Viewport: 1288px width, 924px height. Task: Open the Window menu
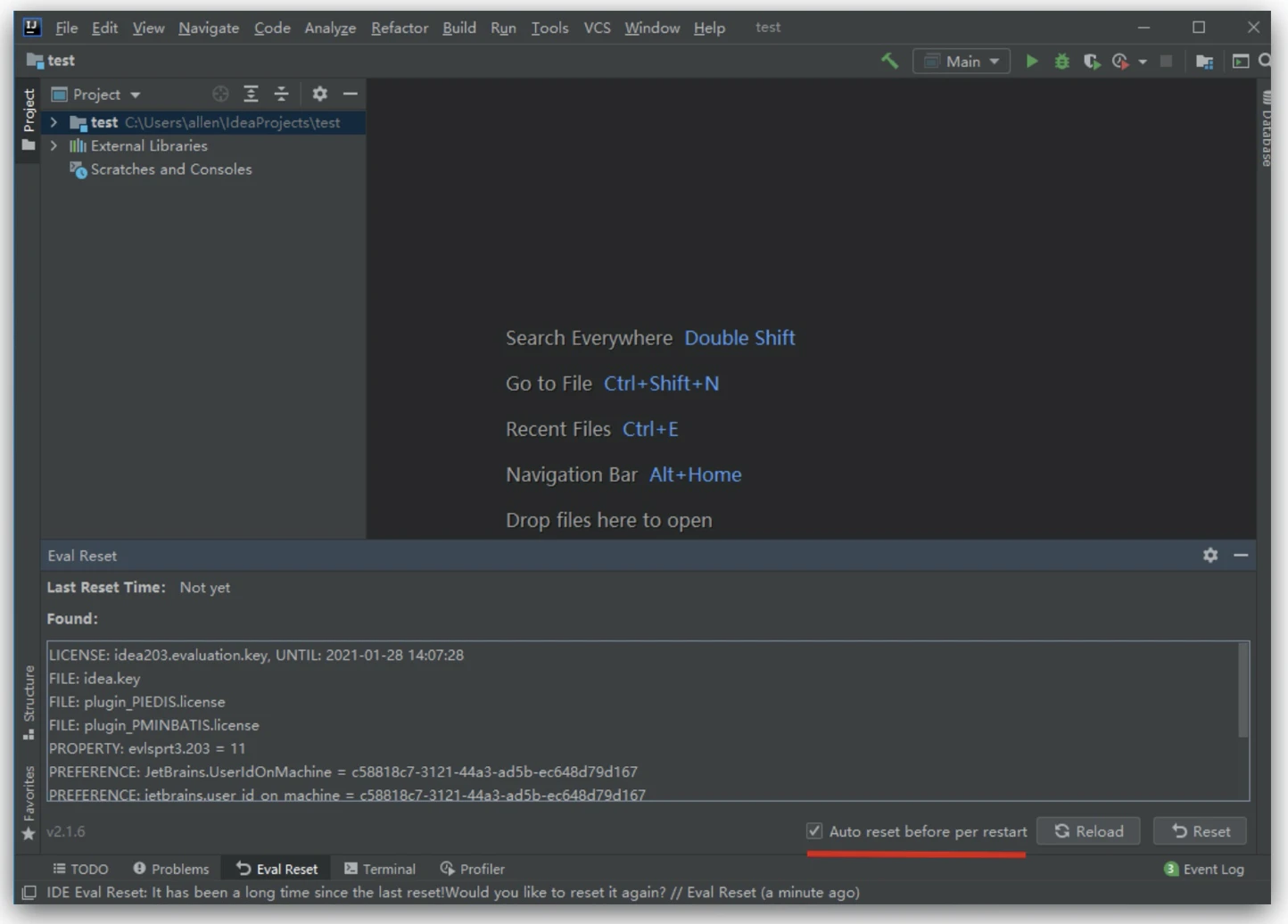point(652,28)
